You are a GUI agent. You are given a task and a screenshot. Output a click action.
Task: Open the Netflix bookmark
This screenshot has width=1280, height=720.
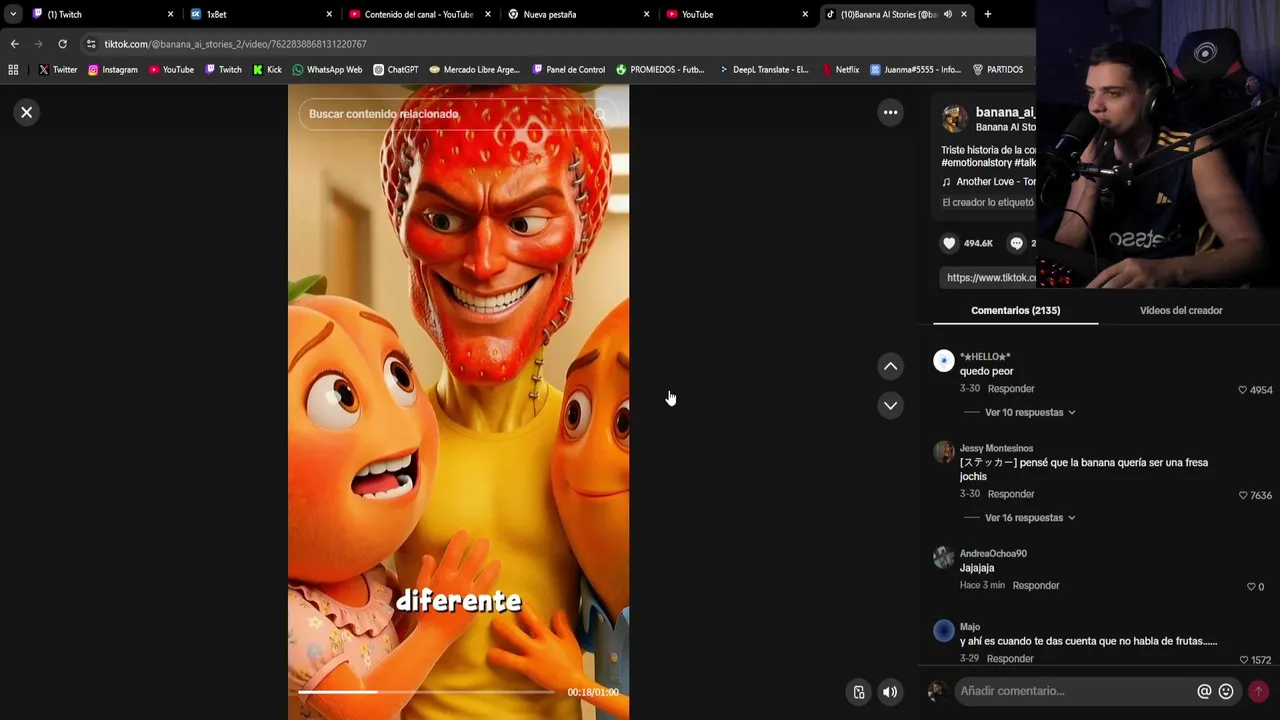click(x=840, y=70)
